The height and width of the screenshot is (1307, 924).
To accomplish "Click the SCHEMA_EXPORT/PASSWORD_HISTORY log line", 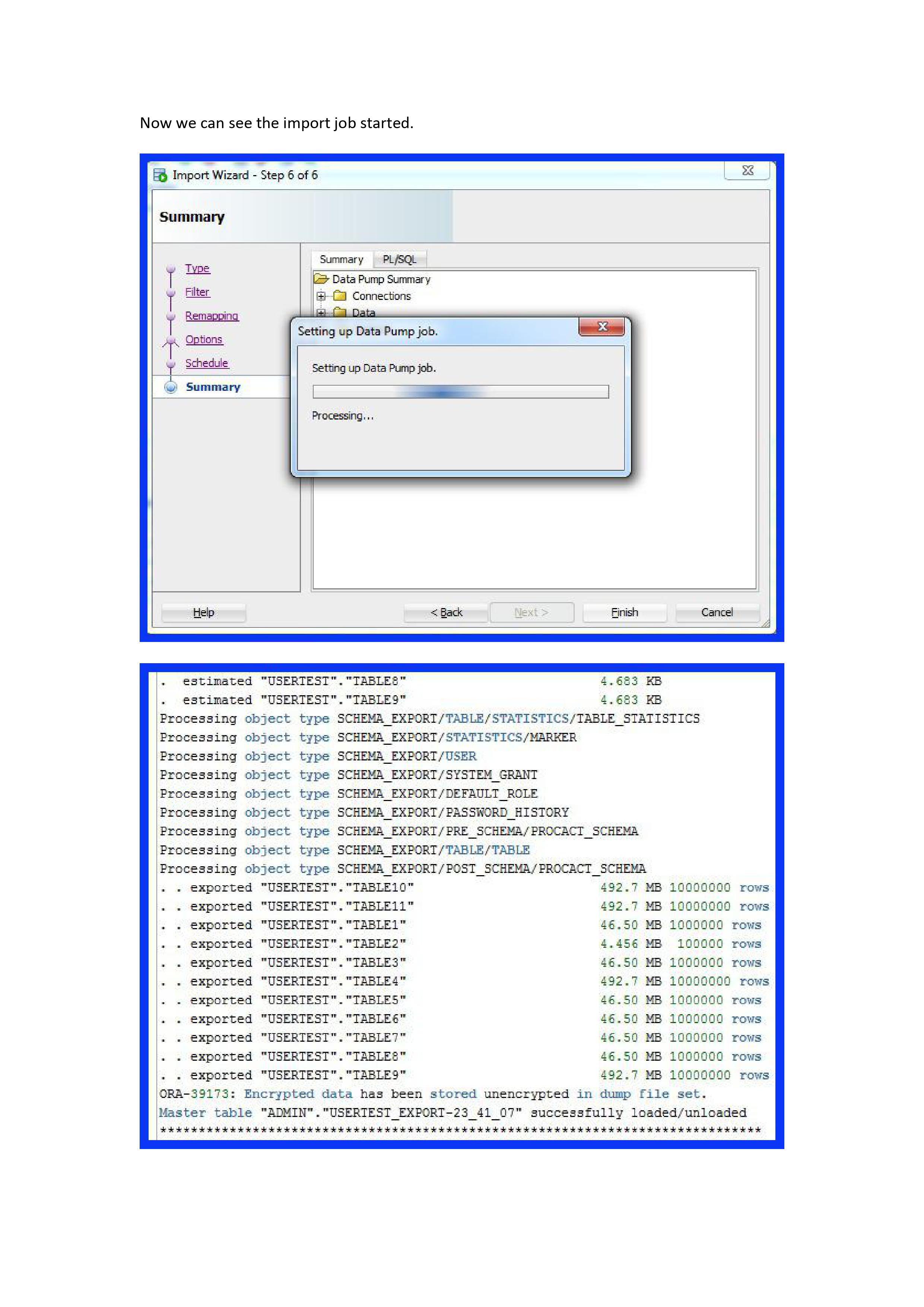I will coord(364,812).
